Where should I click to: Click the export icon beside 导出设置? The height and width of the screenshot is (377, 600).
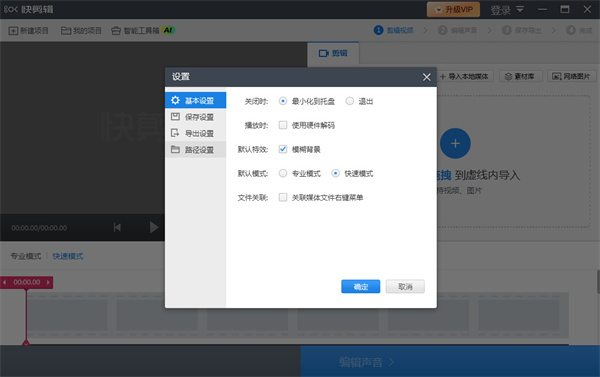pyautogui.click(x=175, y=133)
